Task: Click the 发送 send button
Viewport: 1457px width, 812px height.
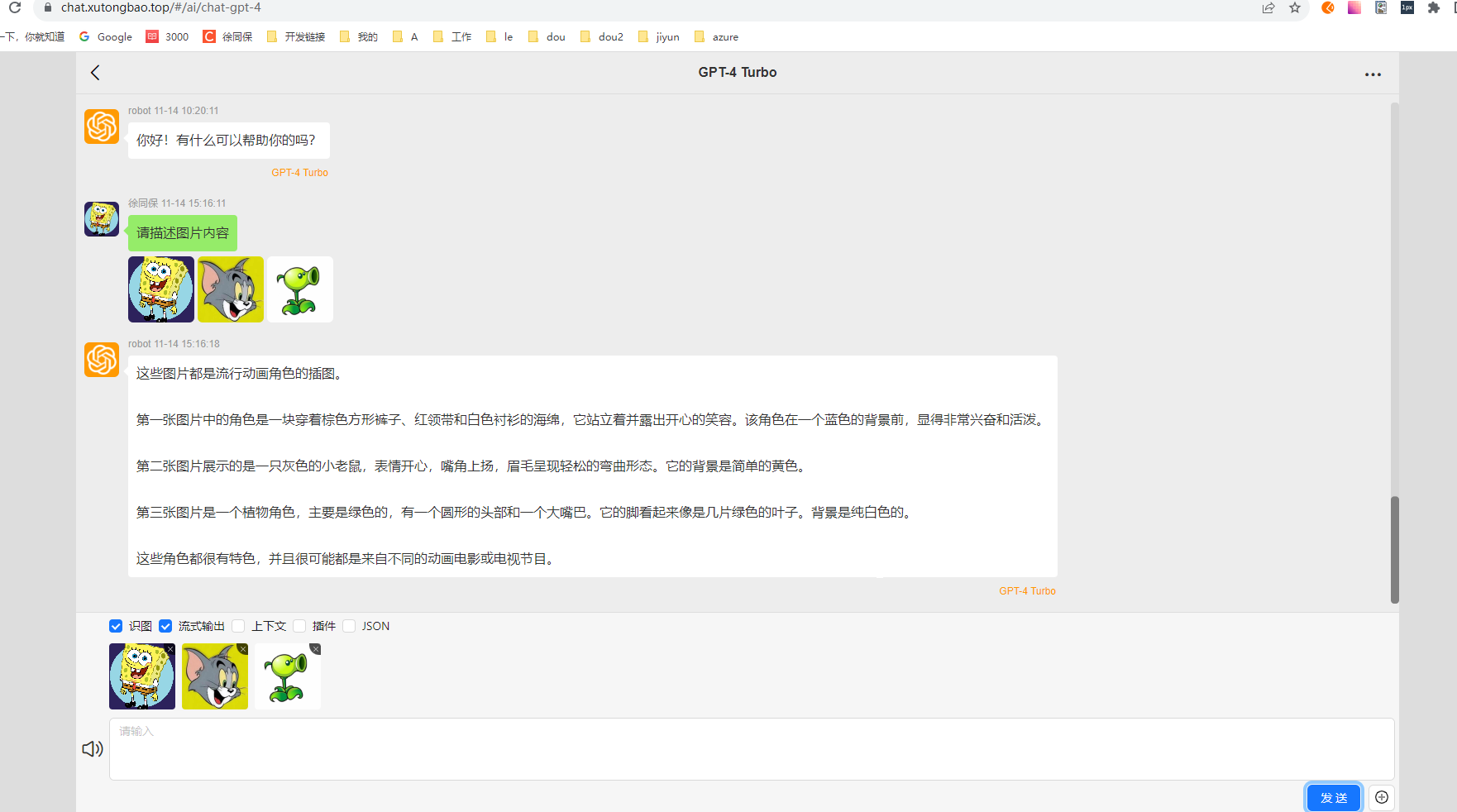Action: point(1332,797)
